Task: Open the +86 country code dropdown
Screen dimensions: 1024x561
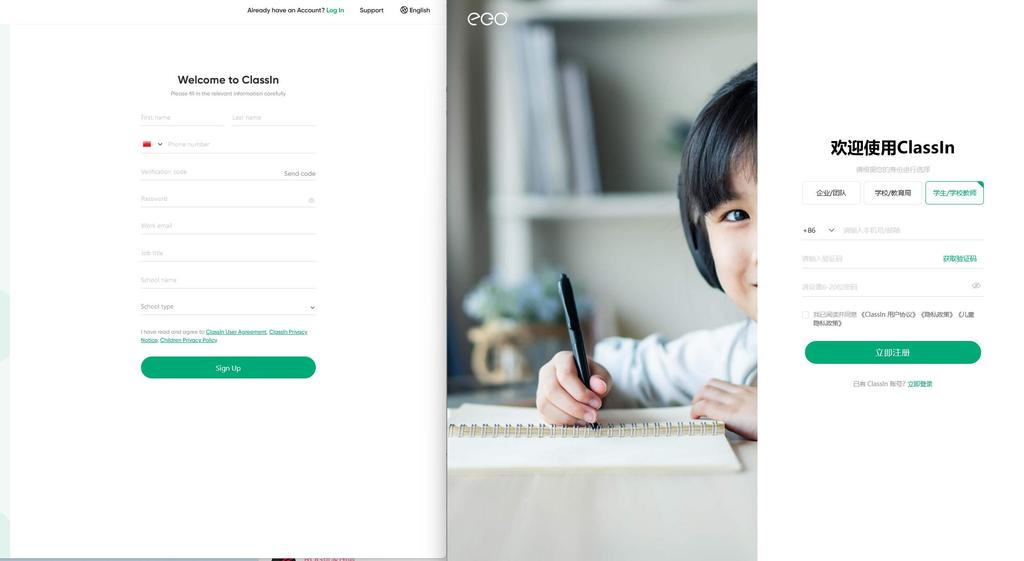Action: (x=818, y=230)
